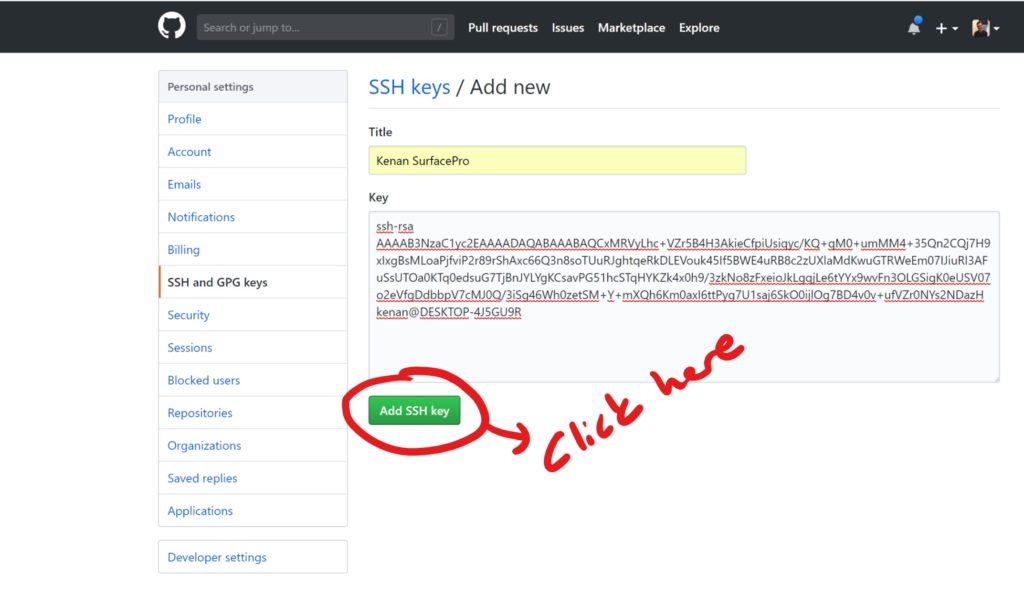Click the slash shortcut icon in search
The width and height of the screenshot is (1024, 593).
439,27
